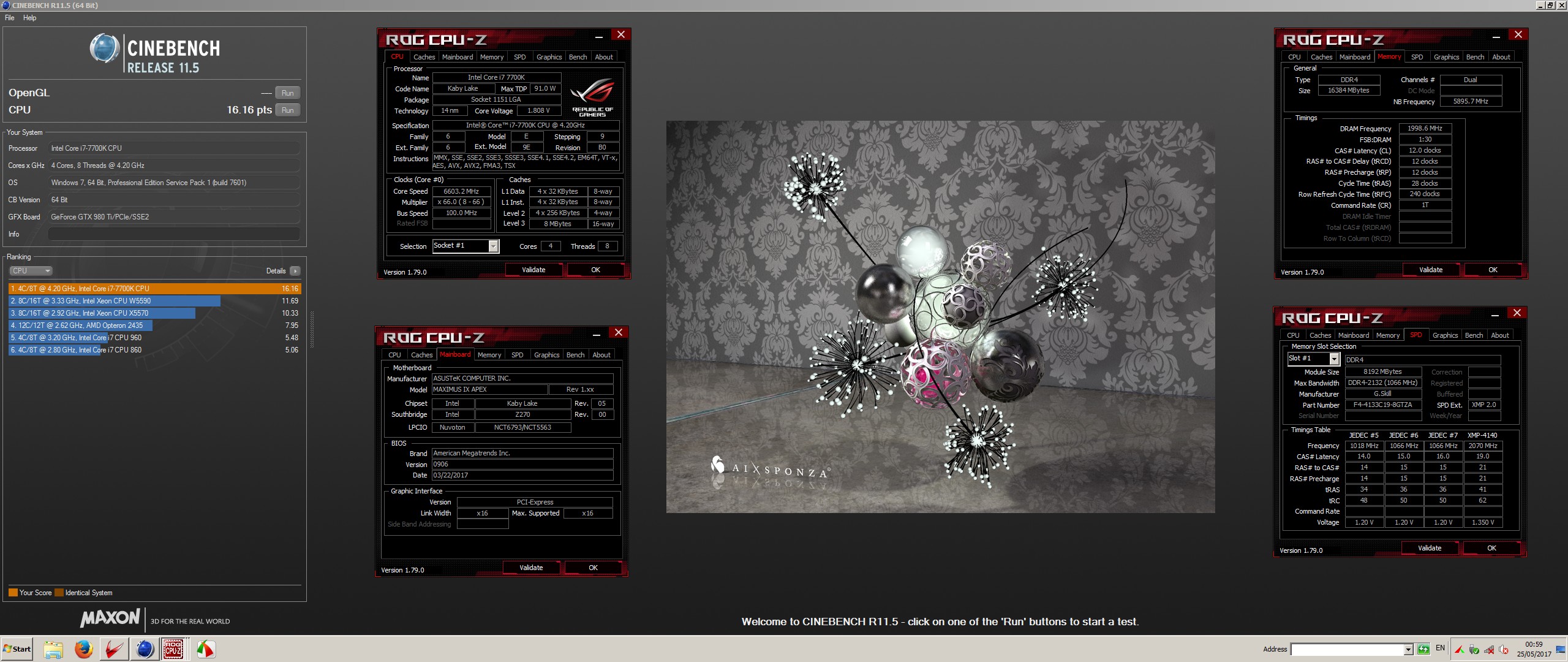Select ranking row Intel Xeon CPU W5590

pyautogui.click(x=155, y=301)
